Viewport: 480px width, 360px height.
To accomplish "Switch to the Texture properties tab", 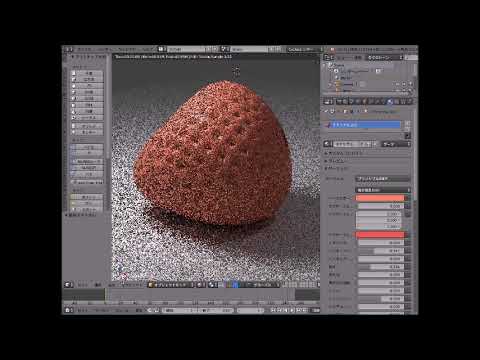I will [x=397, y=101].
